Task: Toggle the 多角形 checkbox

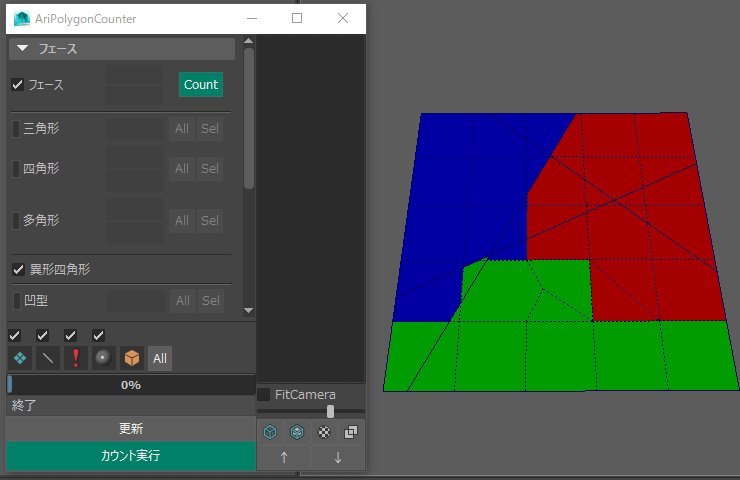Action: [16, 220]
